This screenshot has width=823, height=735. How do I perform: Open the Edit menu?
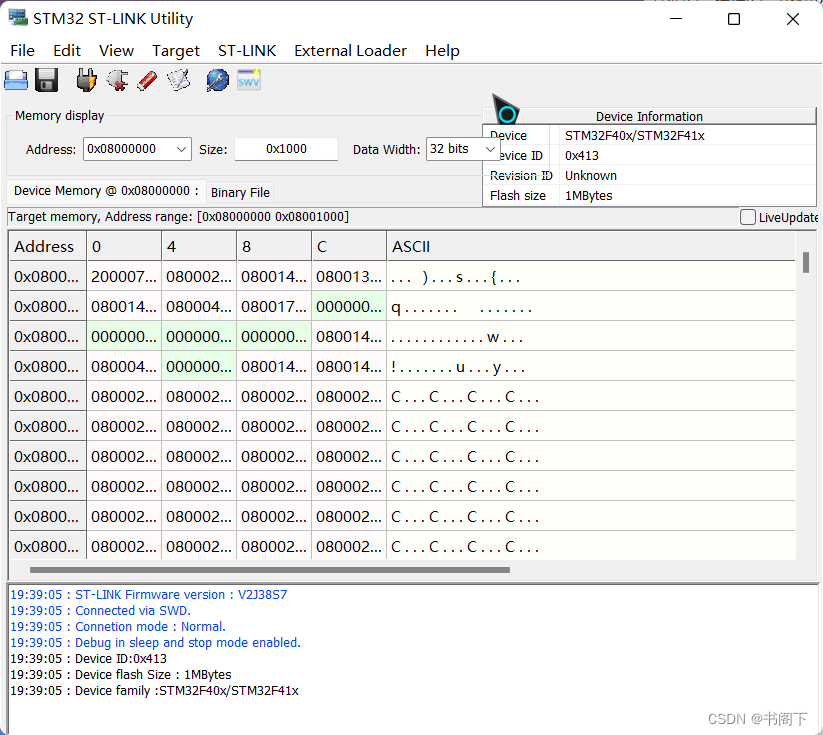pyautogui.click(x=67, y=51)
